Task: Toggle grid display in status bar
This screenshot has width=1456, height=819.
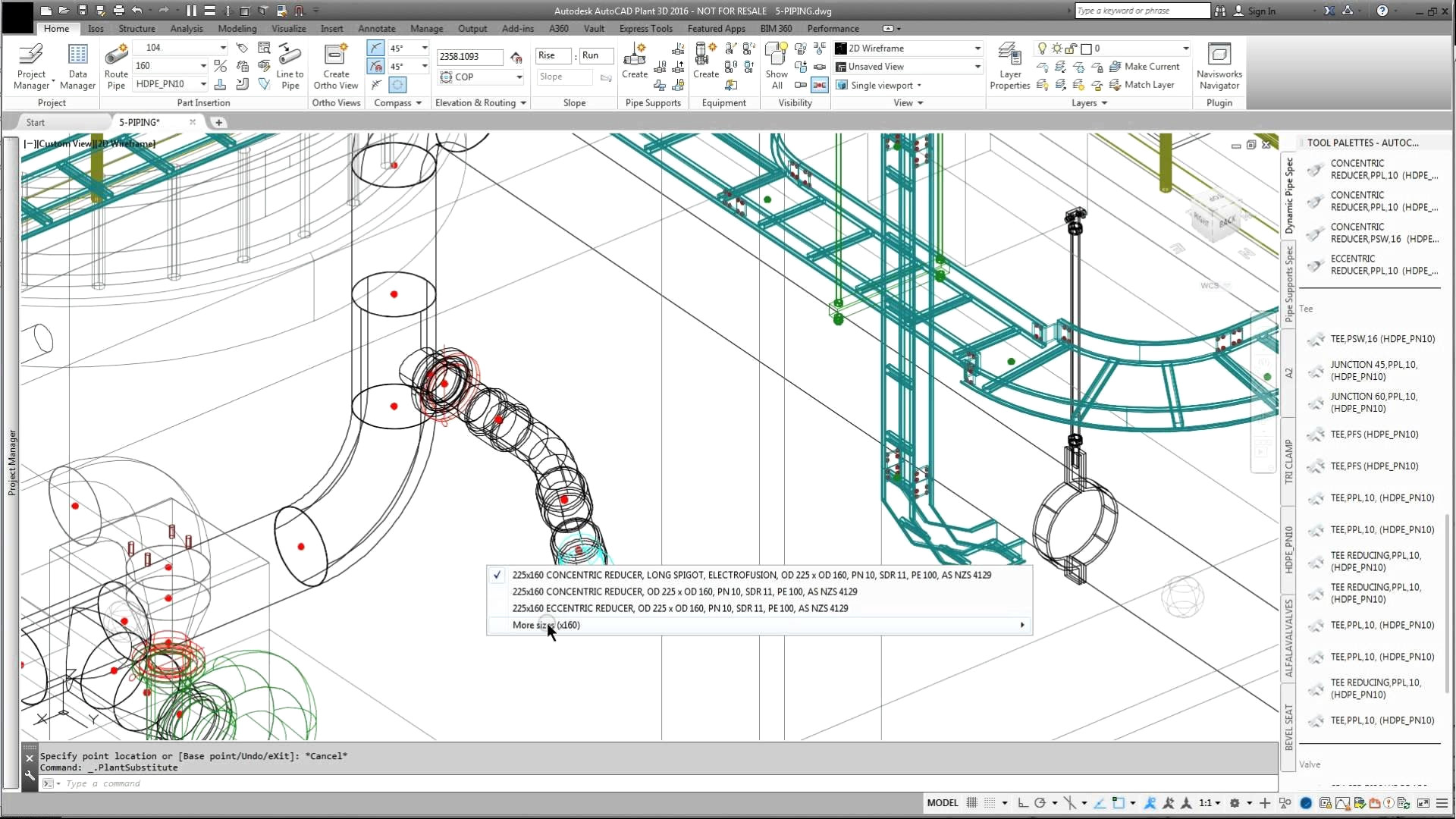Action: [x=971, y=803]
